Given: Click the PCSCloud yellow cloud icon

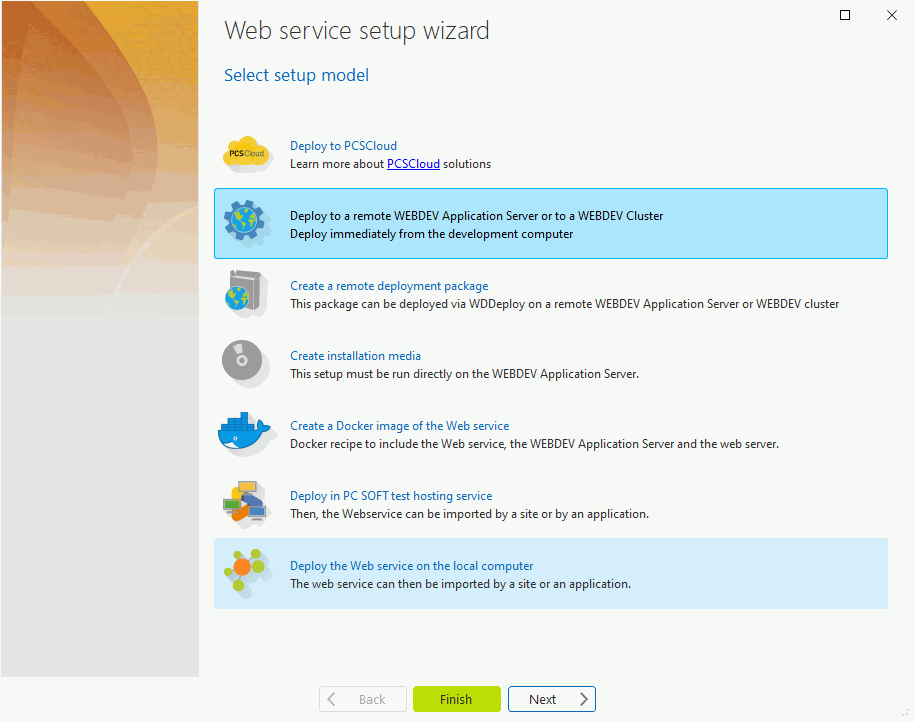Looking at the screenshot, I should [x=245, y=154].
